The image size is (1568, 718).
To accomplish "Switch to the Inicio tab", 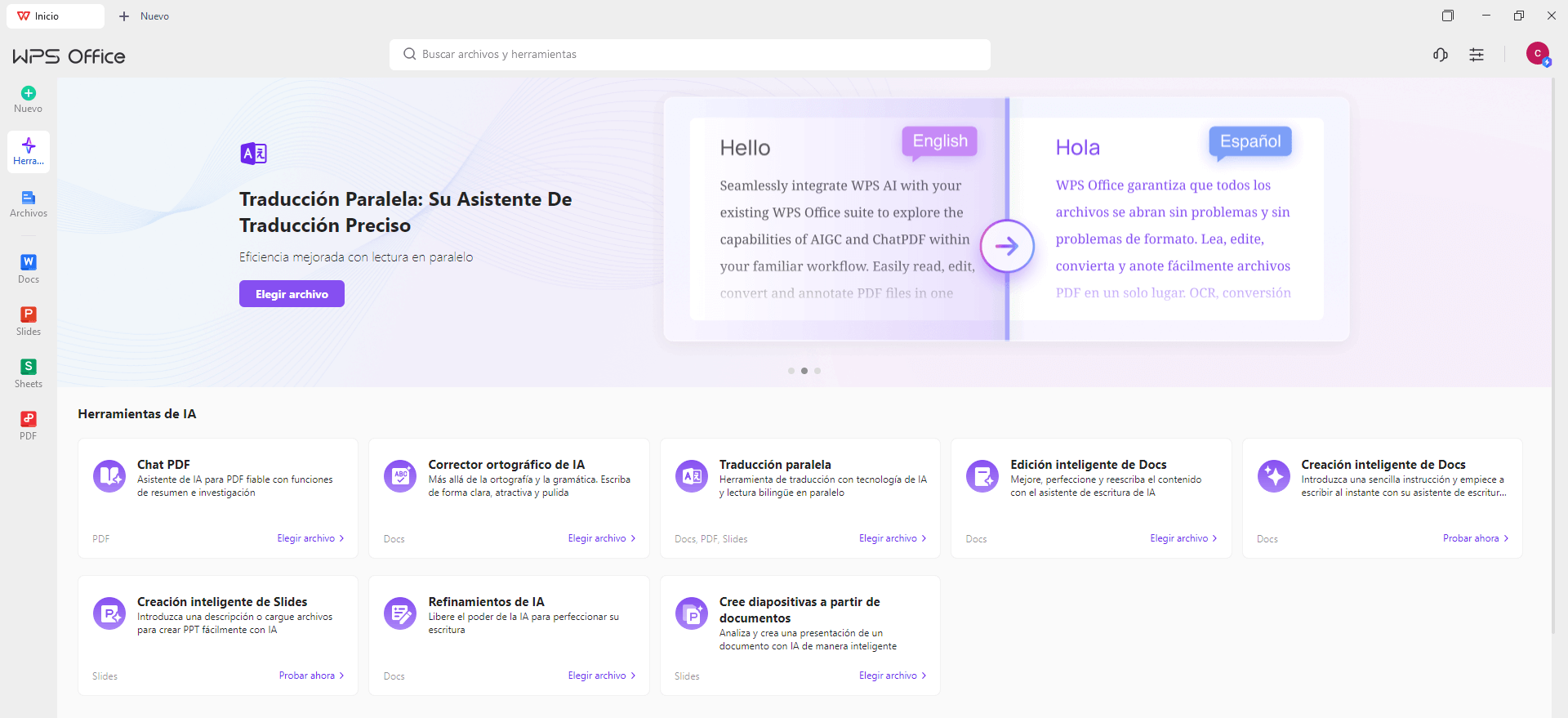I will click(x=56, y=16).
